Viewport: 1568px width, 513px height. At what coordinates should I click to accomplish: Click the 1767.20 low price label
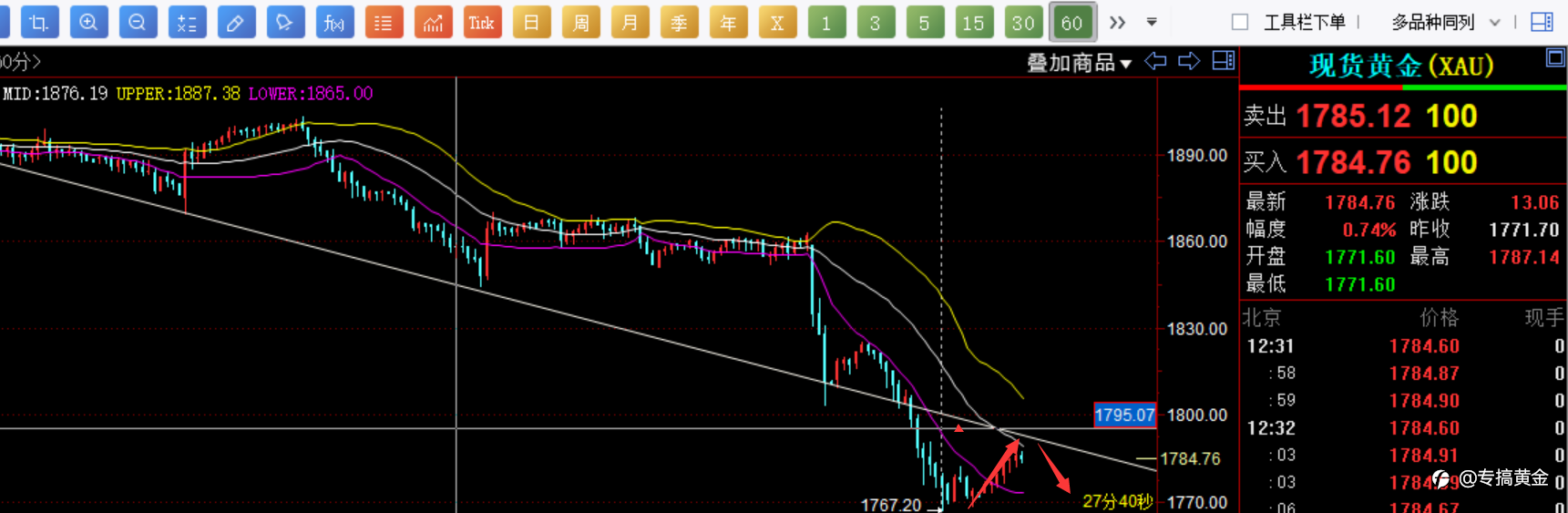pos(891,504)
